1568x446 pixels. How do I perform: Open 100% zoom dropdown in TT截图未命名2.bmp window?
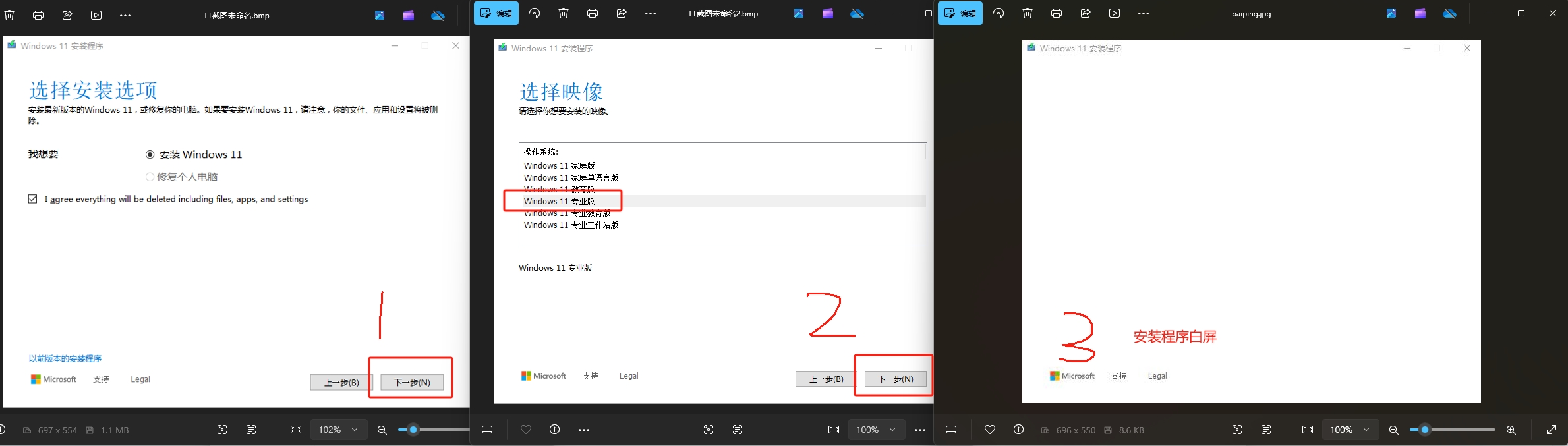tap(877, 430)
